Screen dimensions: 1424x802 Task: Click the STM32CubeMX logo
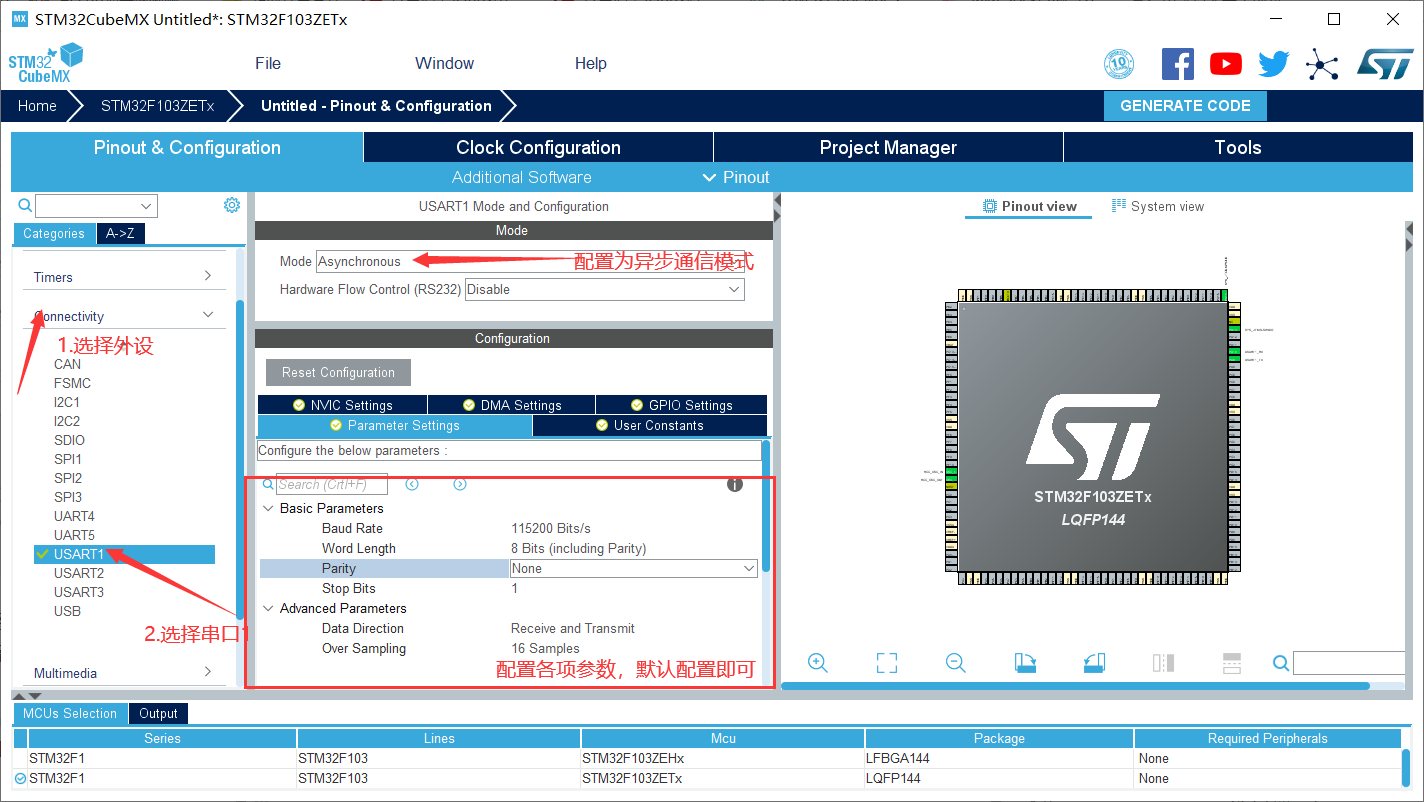[x=45, y=63]
